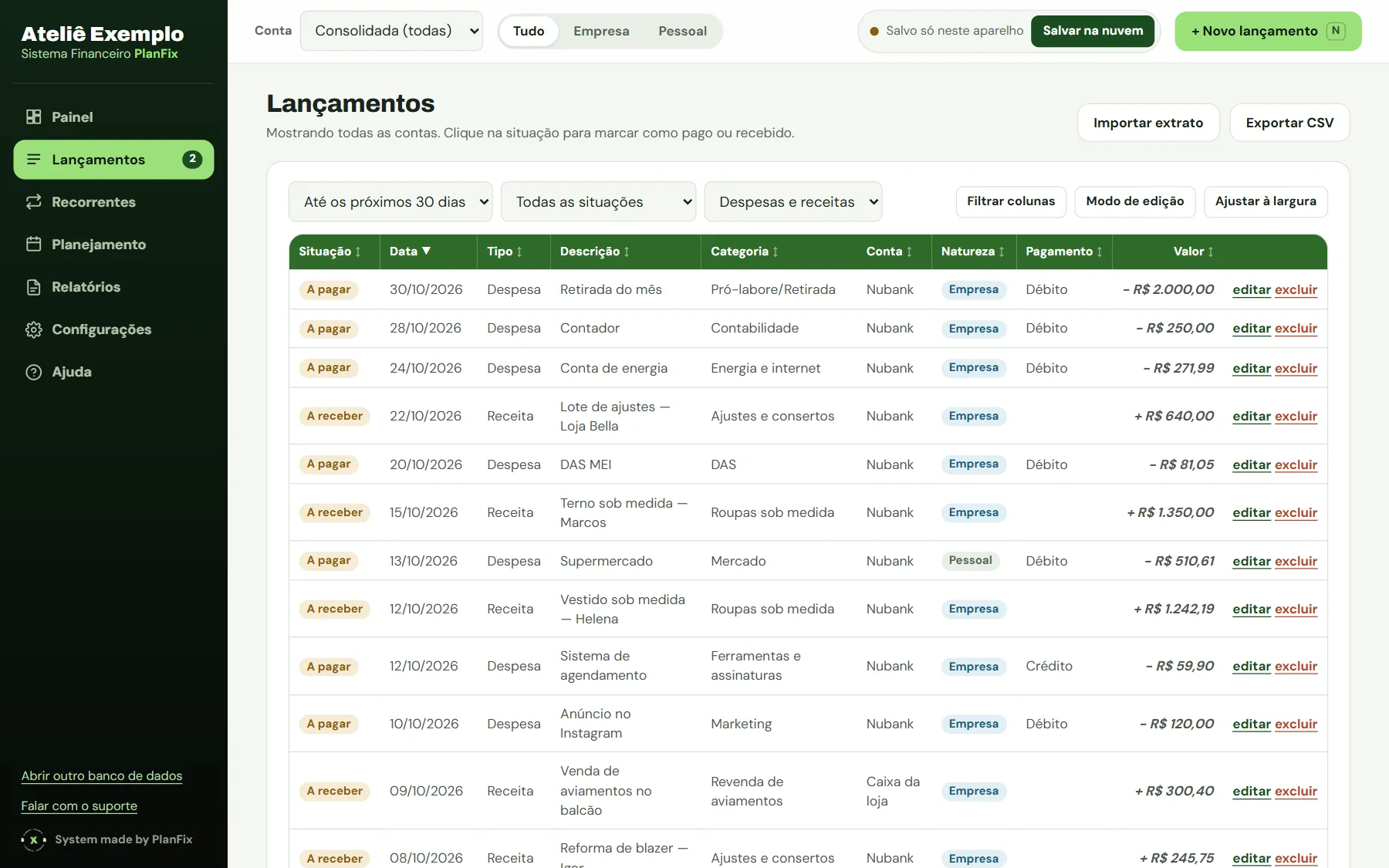The image size is (1389, 868).
Task: Open the Painel dashboard icon
Action: click(33, 117)
